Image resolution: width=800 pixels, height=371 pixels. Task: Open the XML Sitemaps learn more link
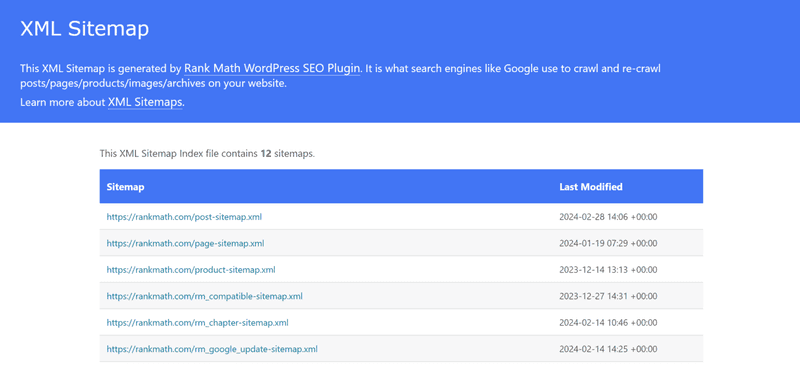pyautogui.click(x=145, y=102)
